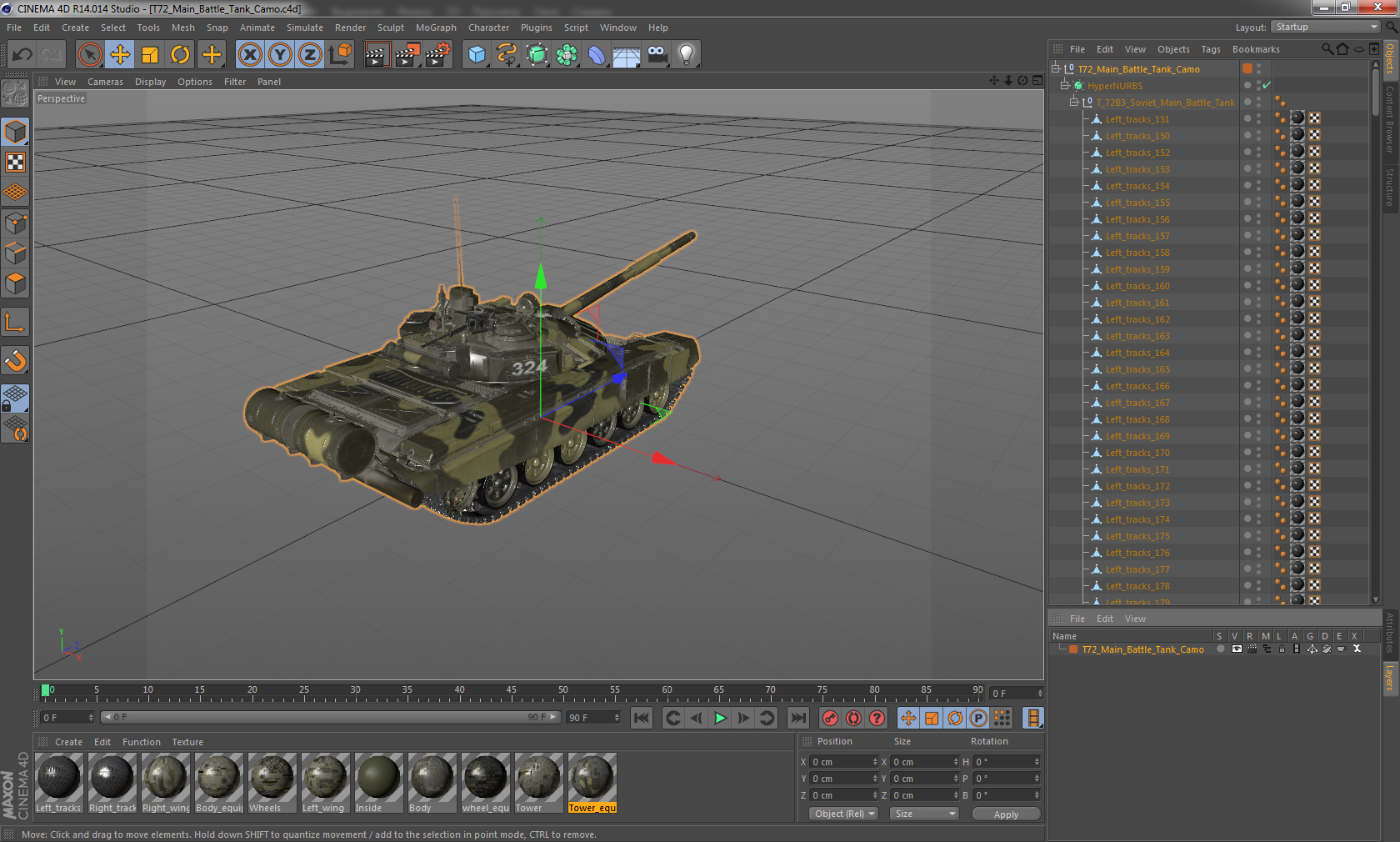Activate the Rotate tool
This screenshot has width=1400, height=842.
click(x=180, y=55)
